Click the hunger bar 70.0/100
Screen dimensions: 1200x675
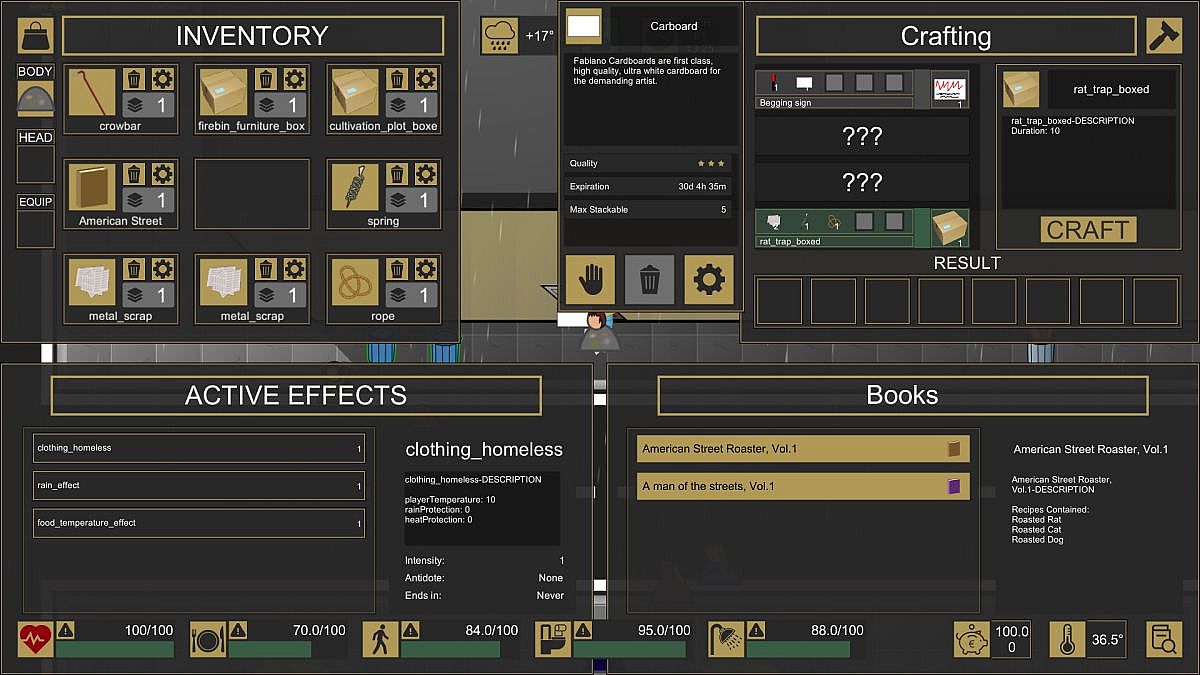point(287,649)
